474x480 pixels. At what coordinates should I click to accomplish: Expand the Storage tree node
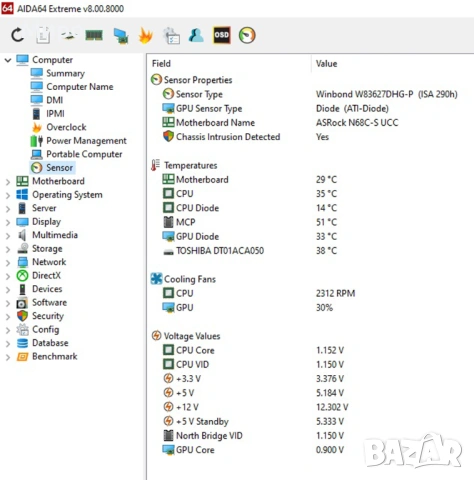[x=8, y=249]
